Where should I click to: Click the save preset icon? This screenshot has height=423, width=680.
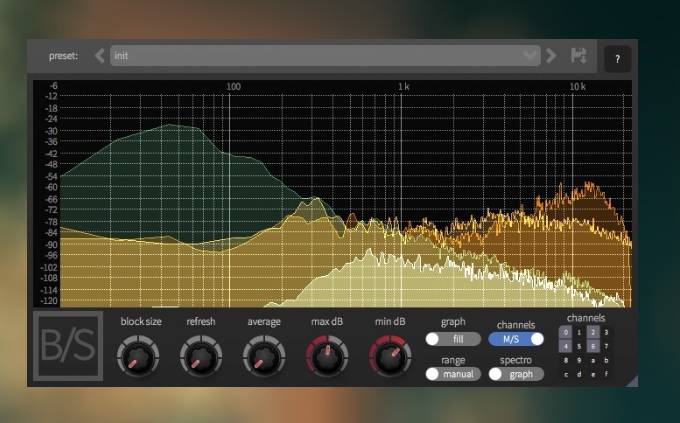[x=578, y=56]
